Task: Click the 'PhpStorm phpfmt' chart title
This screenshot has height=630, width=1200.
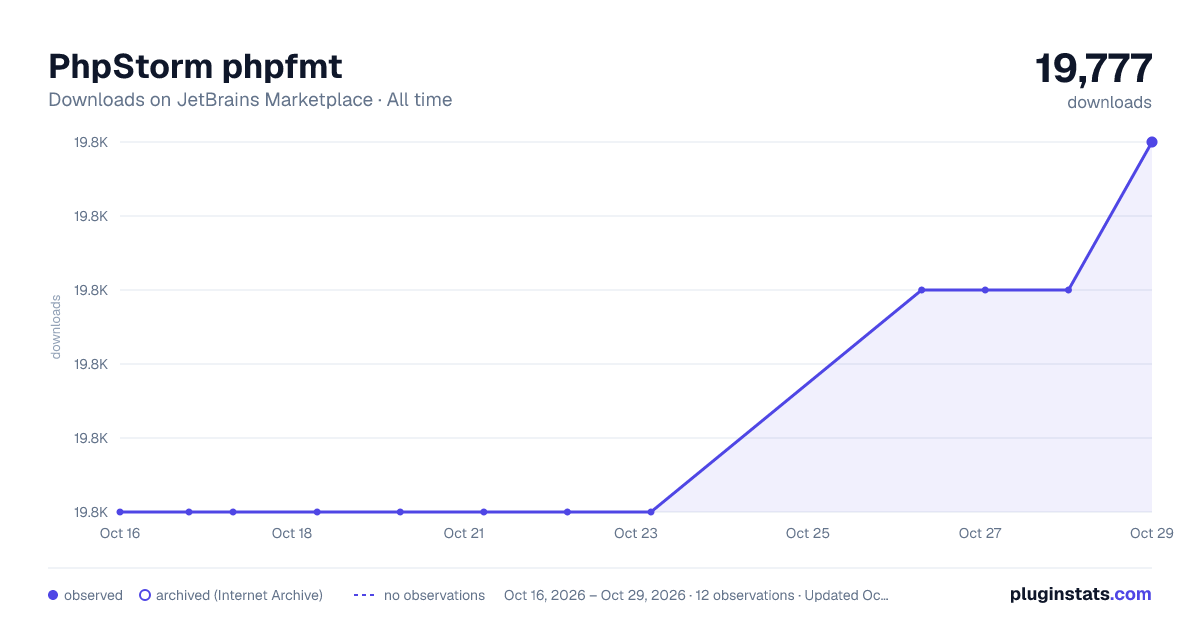Action: (x=195, y=67)
